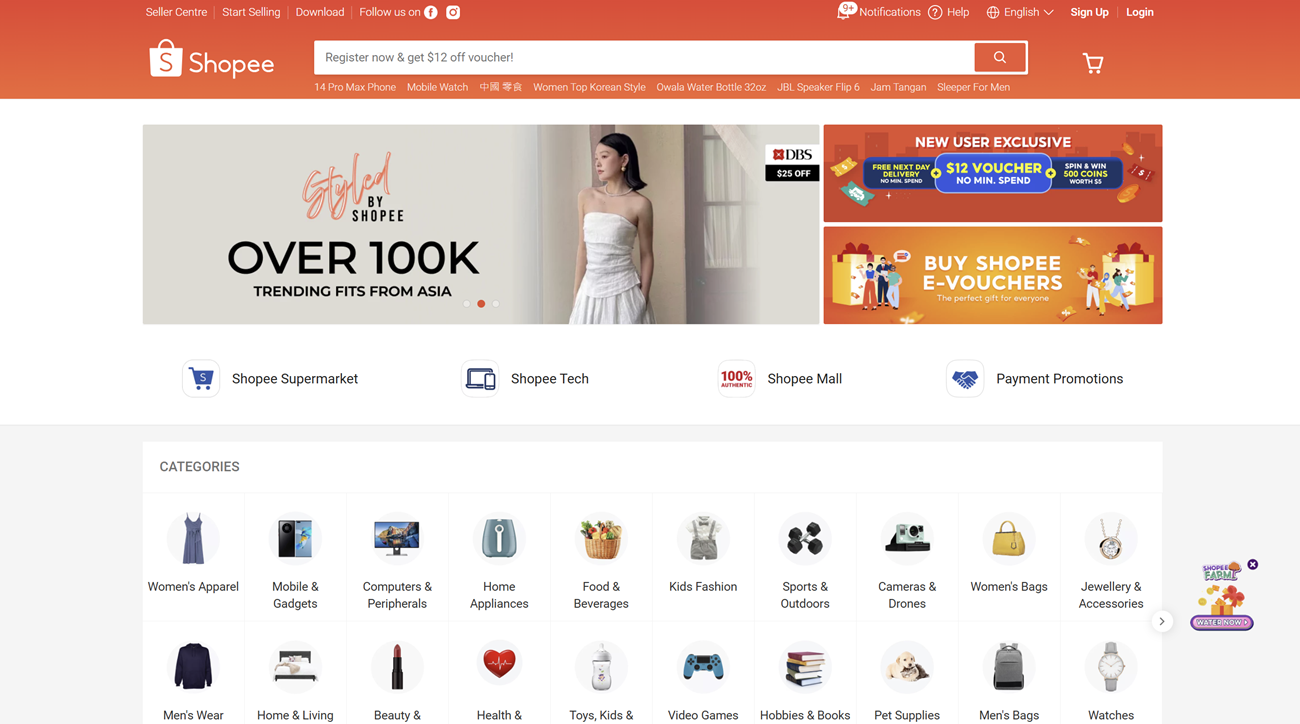1300x724 pixels.
Task: Click the Sign Up link
Action: pyautogui.click(x=1089, y=12)
